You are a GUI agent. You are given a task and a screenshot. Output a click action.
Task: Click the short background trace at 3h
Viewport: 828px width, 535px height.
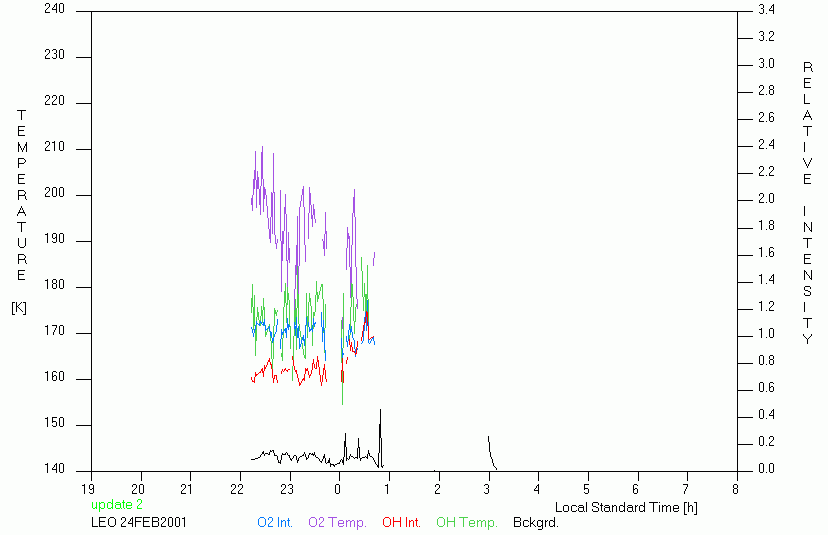pyautogui.click(x=492, y=453)
